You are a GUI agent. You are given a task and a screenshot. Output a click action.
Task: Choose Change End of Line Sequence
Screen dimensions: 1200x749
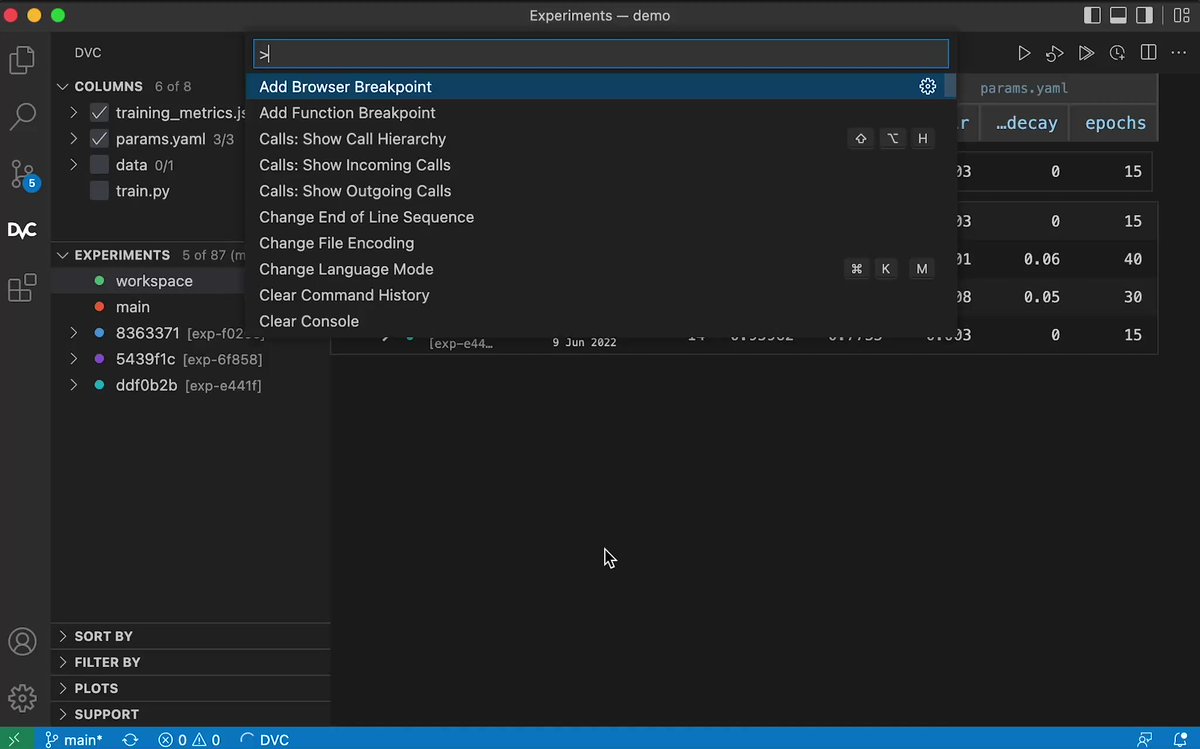pos(600,217)
